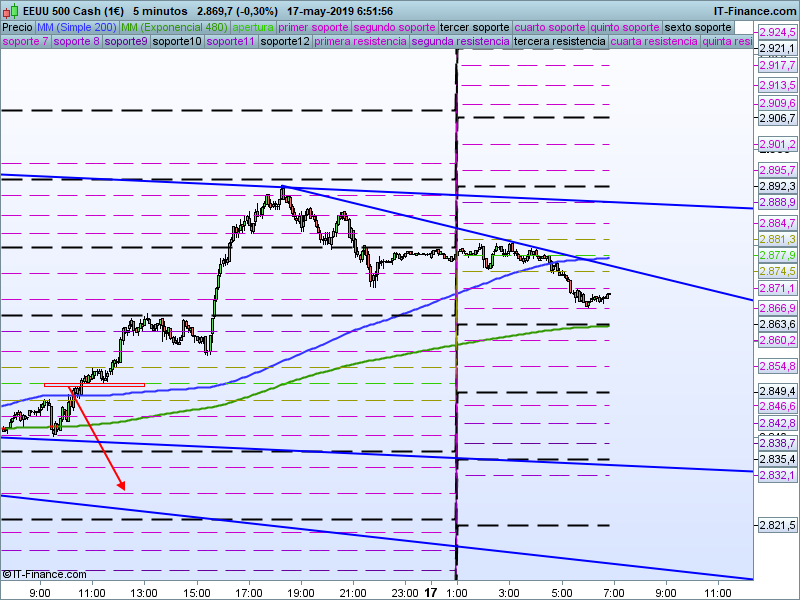Select the primera resistencia label
The width and height of the screenshot is (800, 600).
[x=360, y=41]
